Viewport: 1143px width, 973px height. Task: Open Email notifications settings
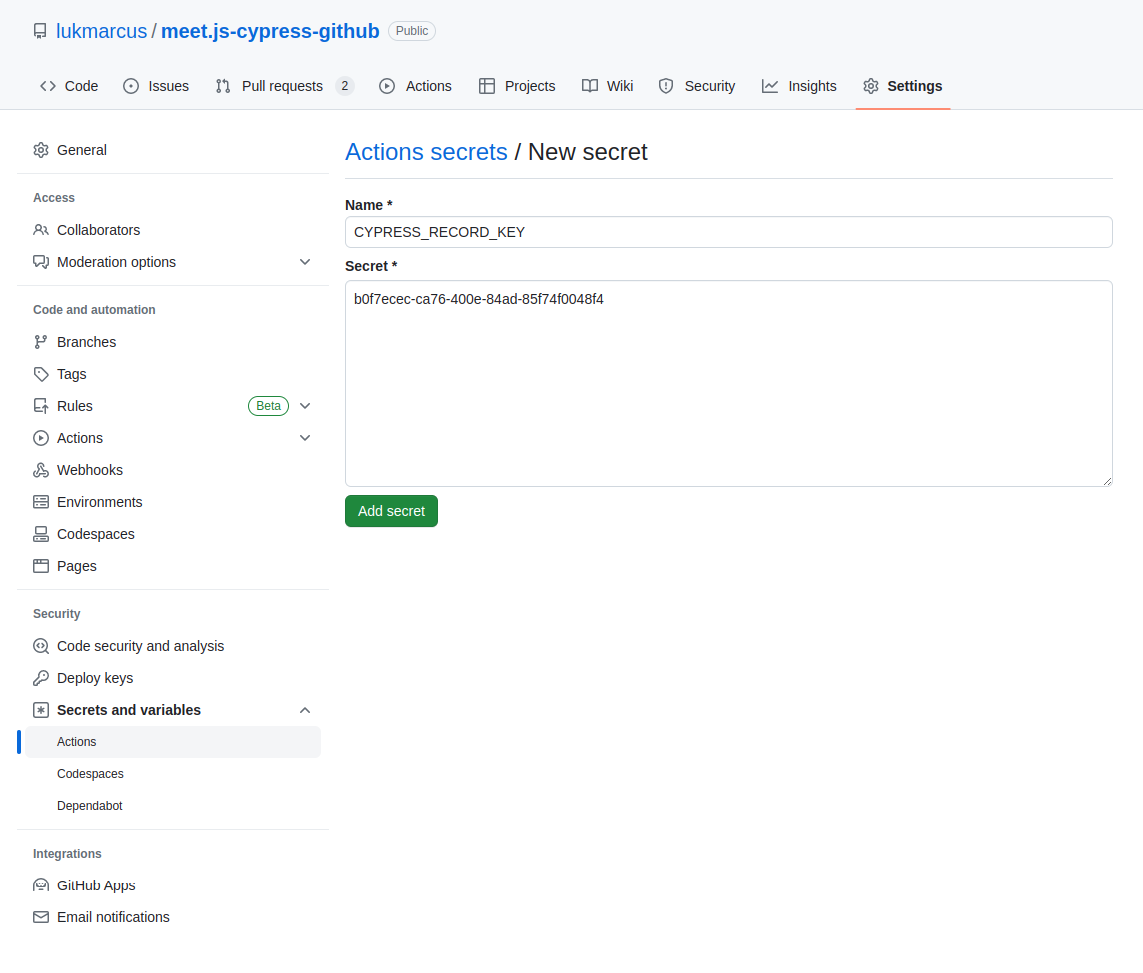173,918
